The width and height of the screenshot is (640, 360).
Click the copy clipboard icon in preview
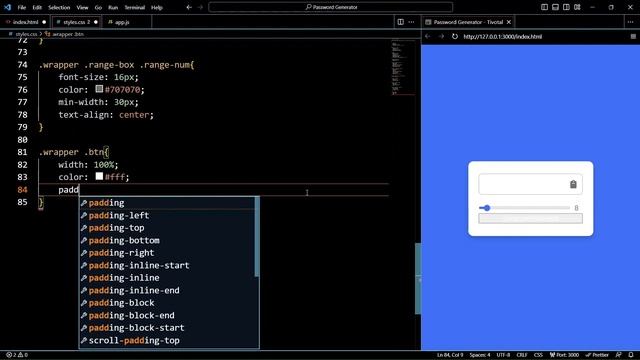573,184
